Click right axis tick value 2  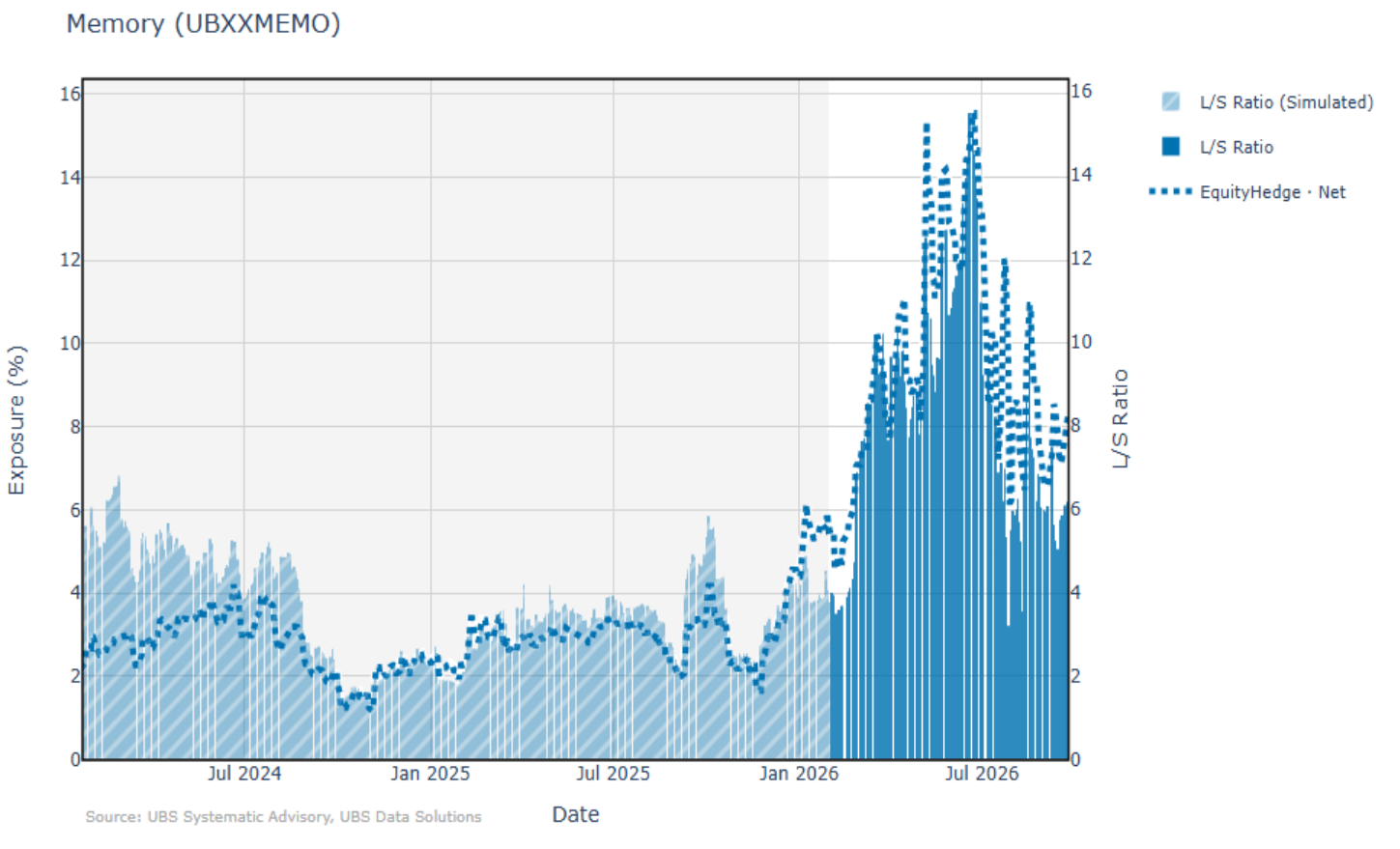(1076, 675)
